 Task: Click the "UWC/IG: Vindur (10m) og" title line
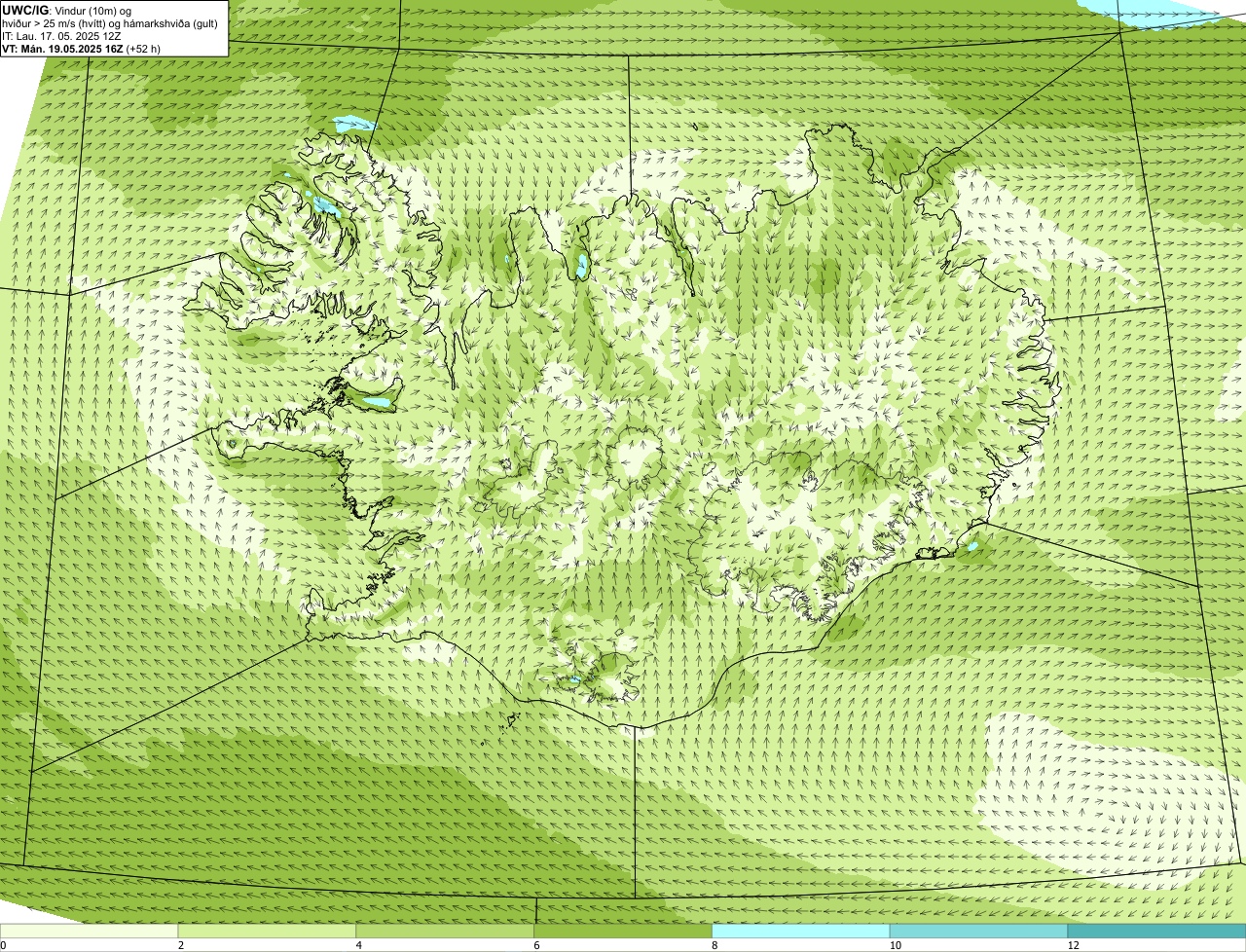[66, 10]
